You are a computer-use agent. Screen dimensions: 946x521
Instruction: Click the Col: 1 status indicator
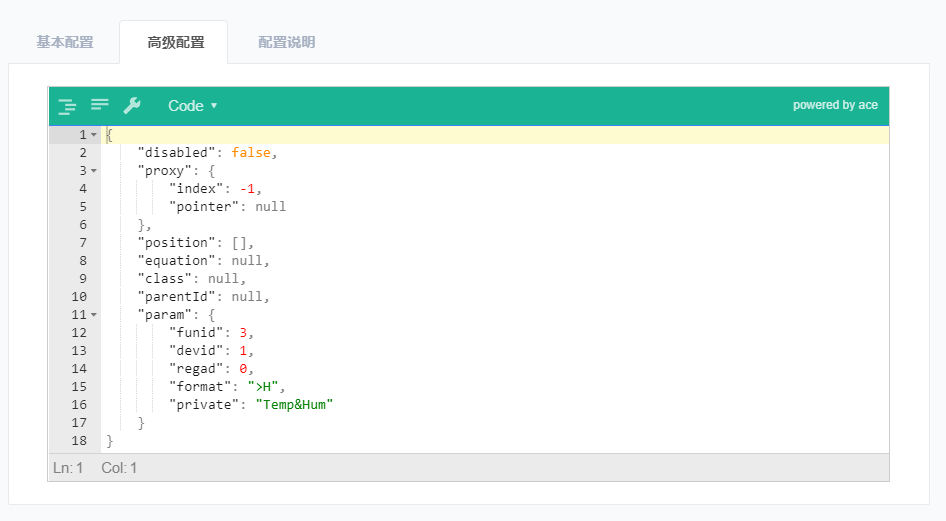[119, 468]
